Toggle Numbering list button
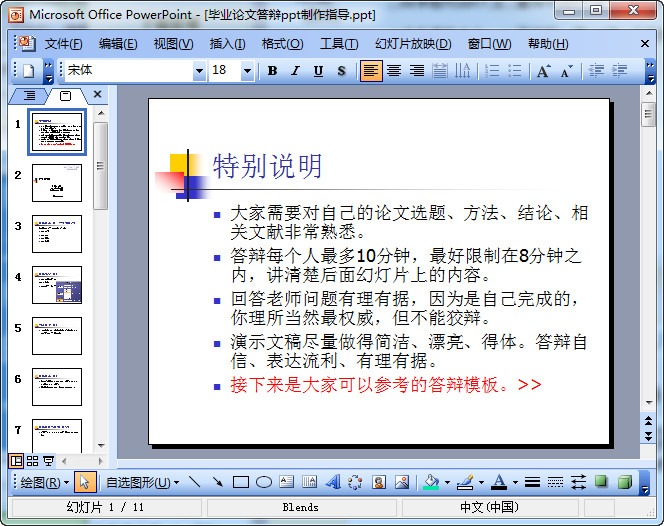Image resolution: width=664 pixels, height=526 pixels. tap(492, 71)
